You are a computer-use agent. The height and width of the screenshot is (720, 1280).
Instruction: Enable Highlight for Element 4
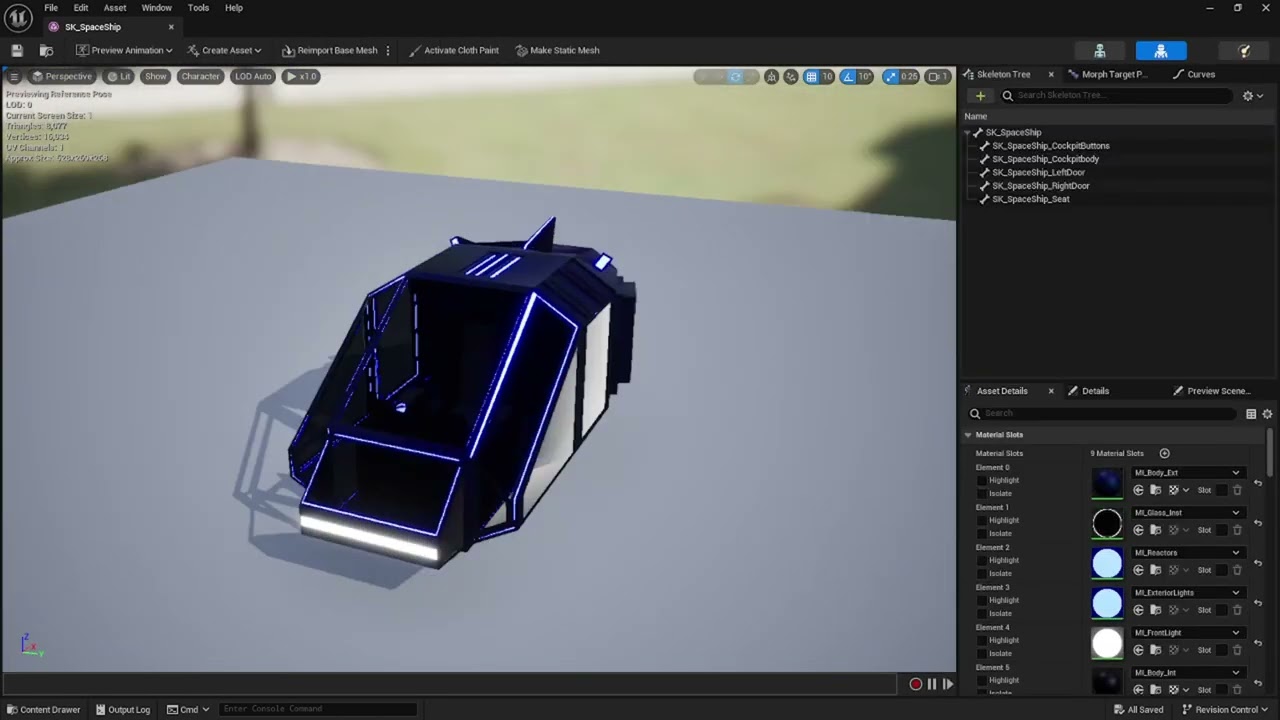[982, 640]
